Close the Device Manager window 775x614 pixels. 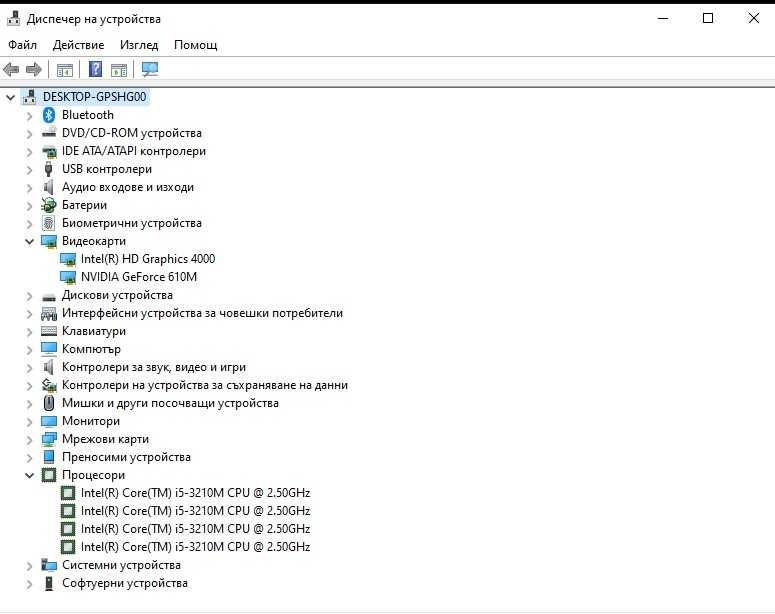(x=753, y=19)
